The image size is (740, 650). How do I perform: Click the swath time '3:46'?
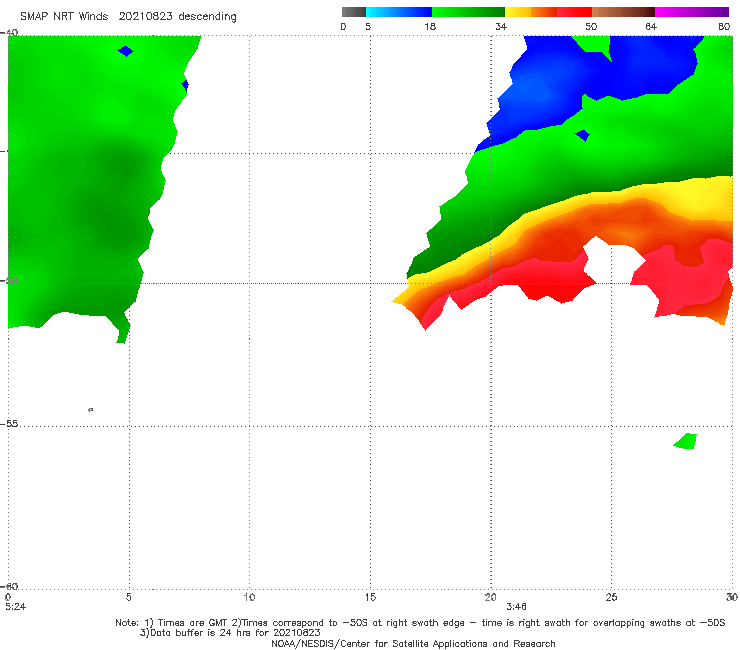[516, 607]
